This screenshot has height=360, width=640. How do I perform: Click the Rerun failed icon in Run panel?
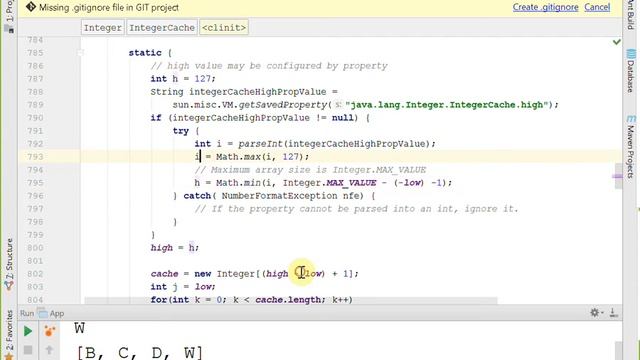tap(49, 331)
